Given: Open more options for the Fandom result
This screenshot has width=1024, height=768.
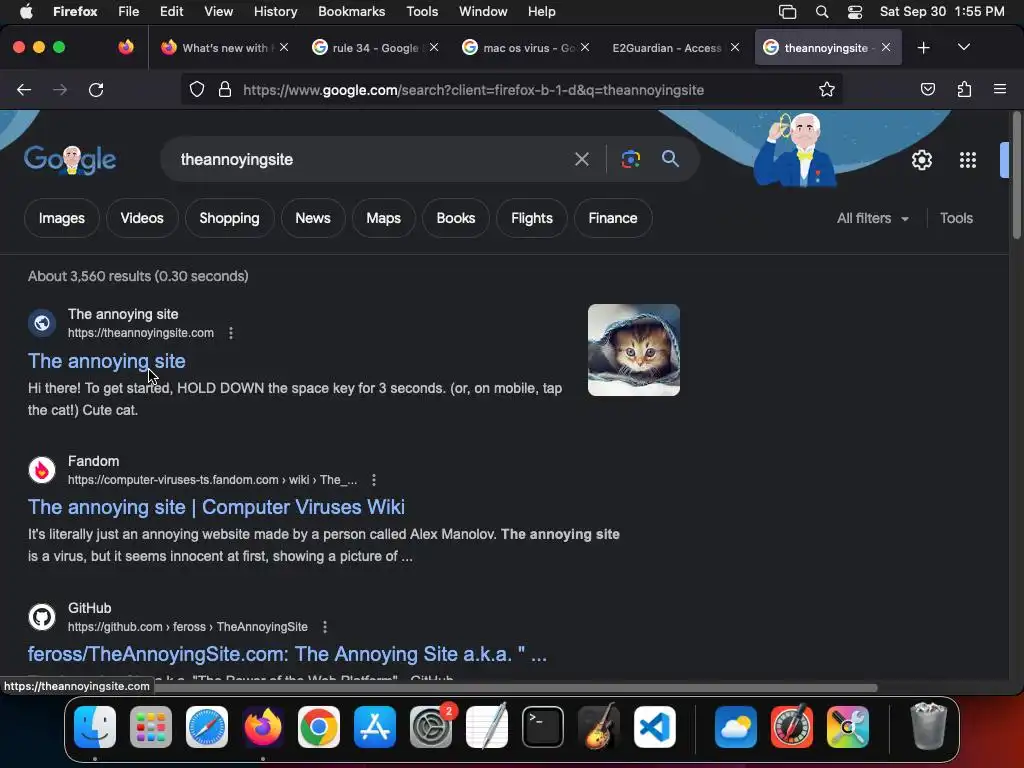Looking at the screenshot, I should pos(374,480).
